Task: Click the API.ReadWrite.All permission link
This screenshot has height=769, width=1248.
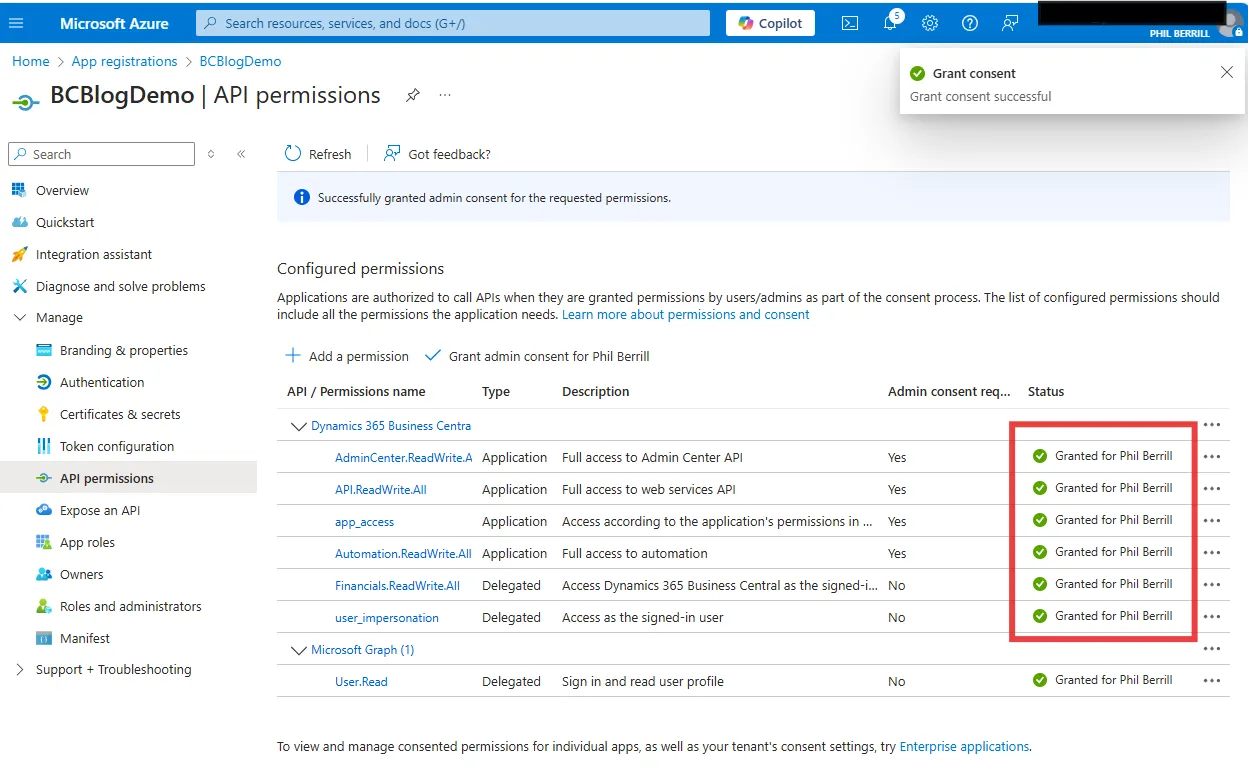Action: [x=381, y=490]
